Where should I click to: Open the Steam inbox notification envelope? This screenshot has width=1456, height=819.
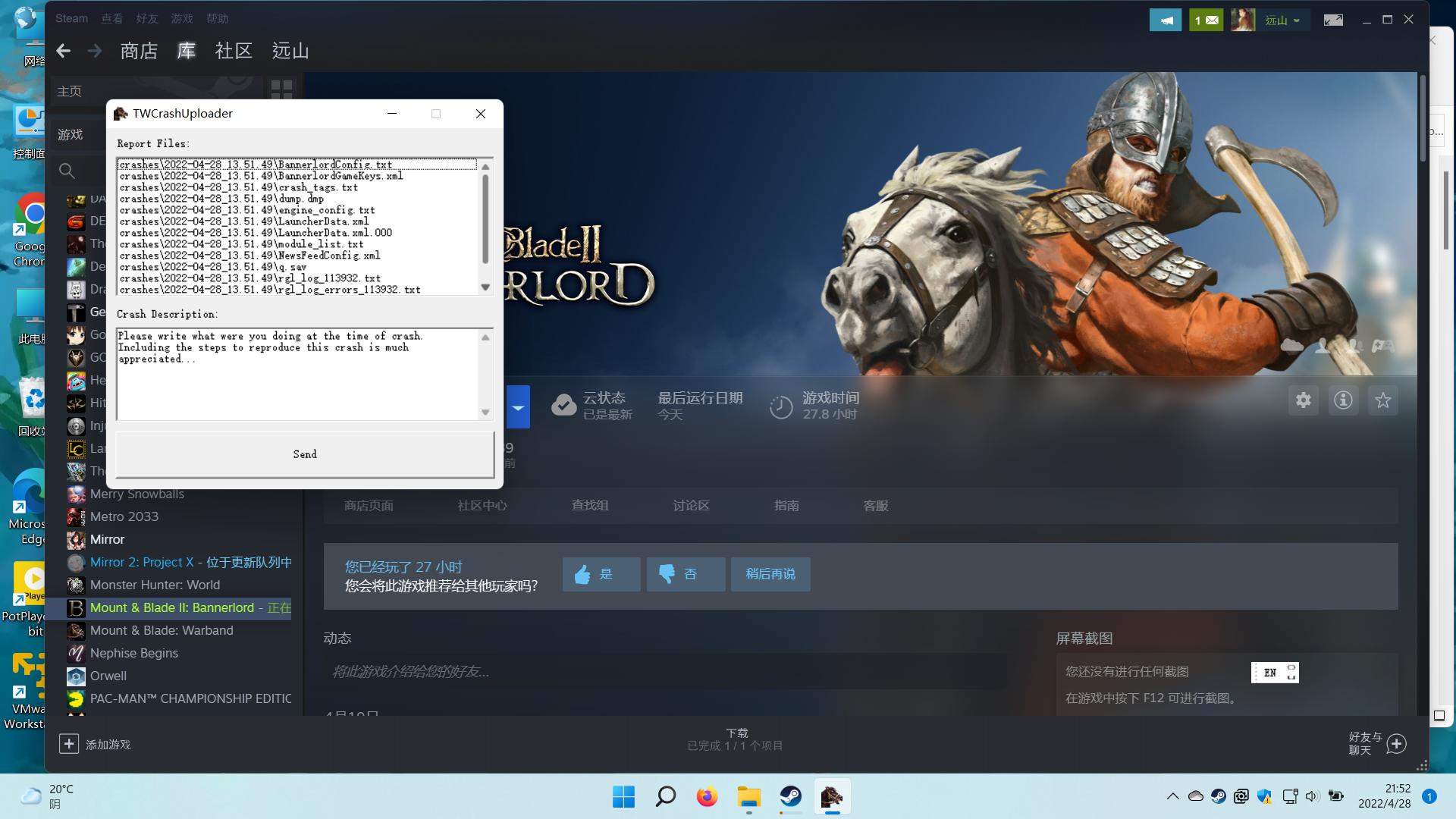pyautogui.click(x=1206, y=20)
